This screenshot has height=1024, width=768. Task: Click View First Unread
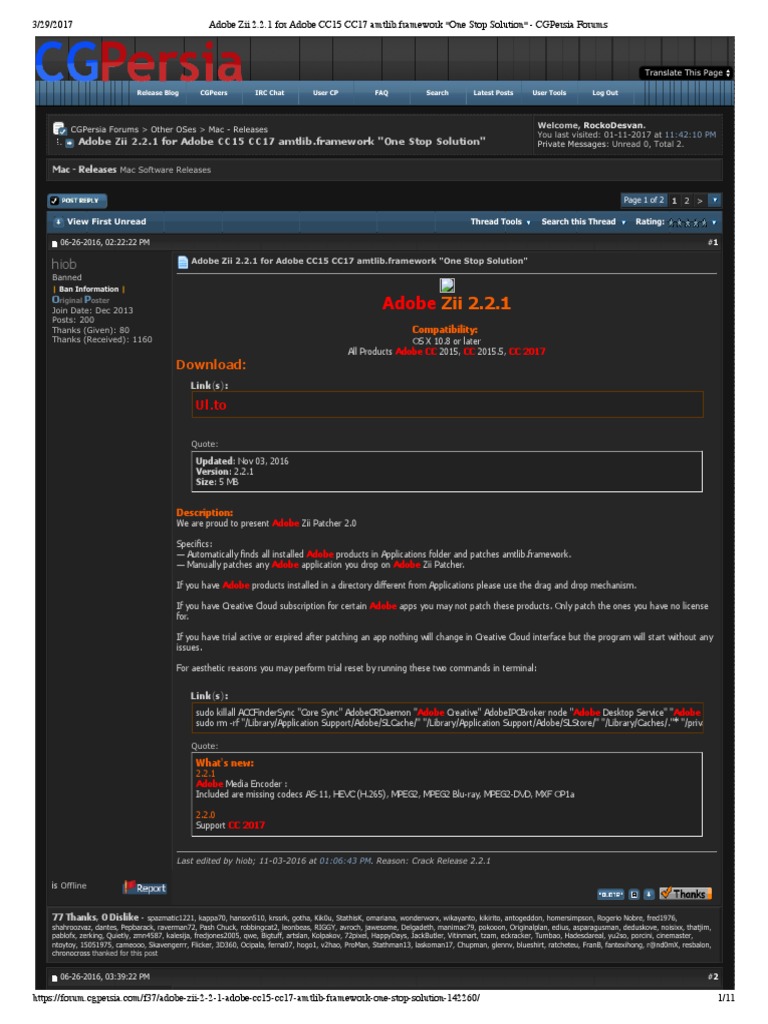click(106, 221)
